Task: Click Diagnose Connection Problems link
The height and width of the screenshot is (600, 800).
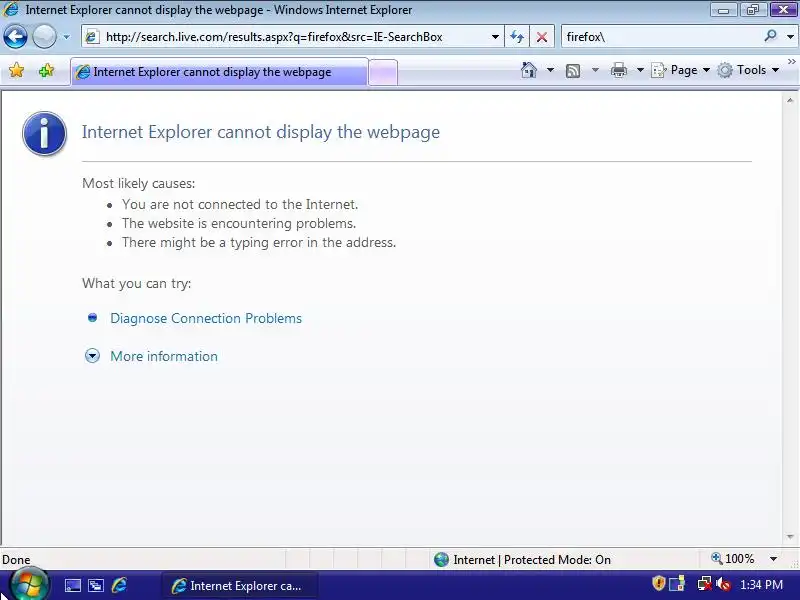Action: tap(206, 318)
